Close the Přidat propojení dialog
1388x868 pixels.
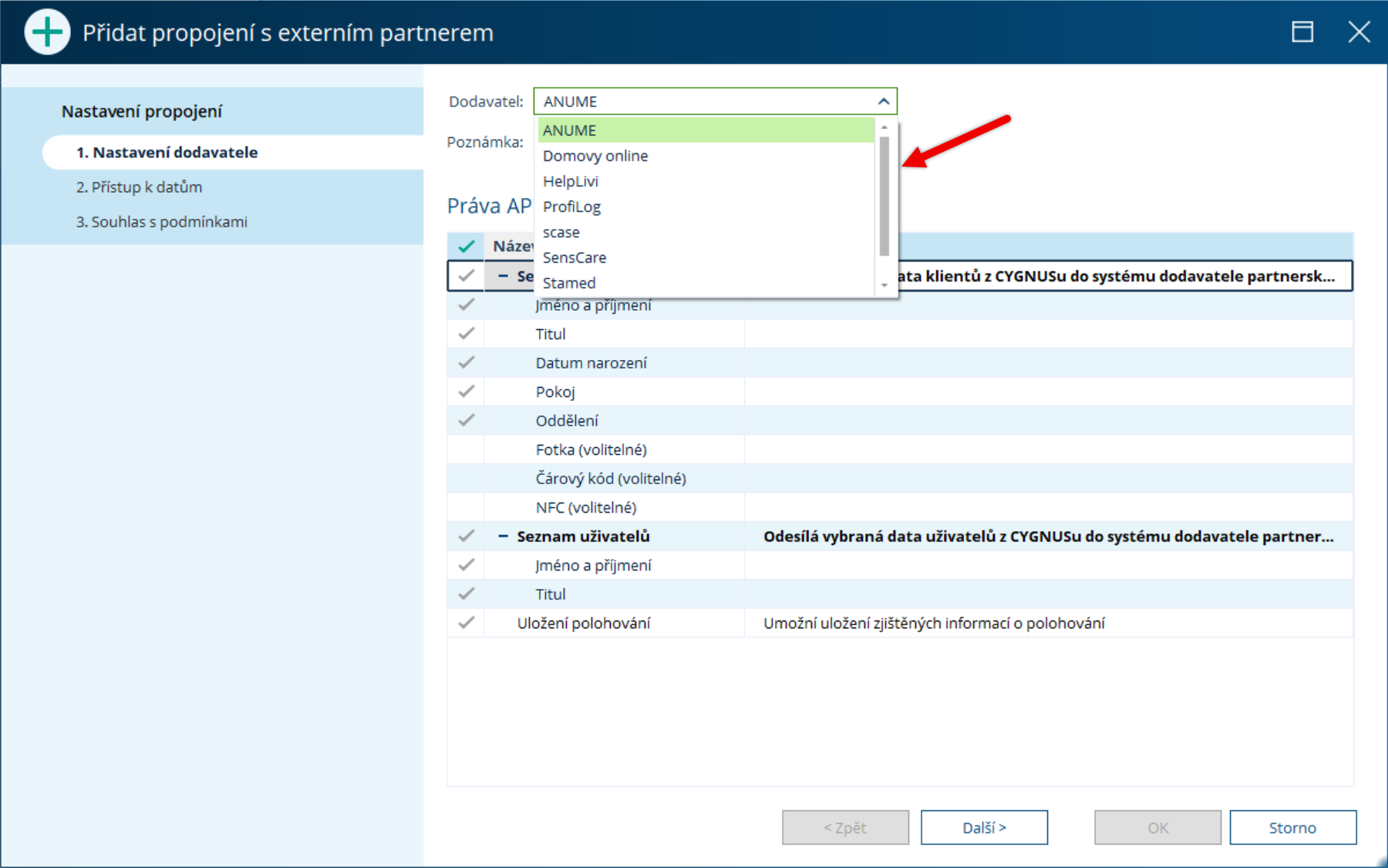1359,32
